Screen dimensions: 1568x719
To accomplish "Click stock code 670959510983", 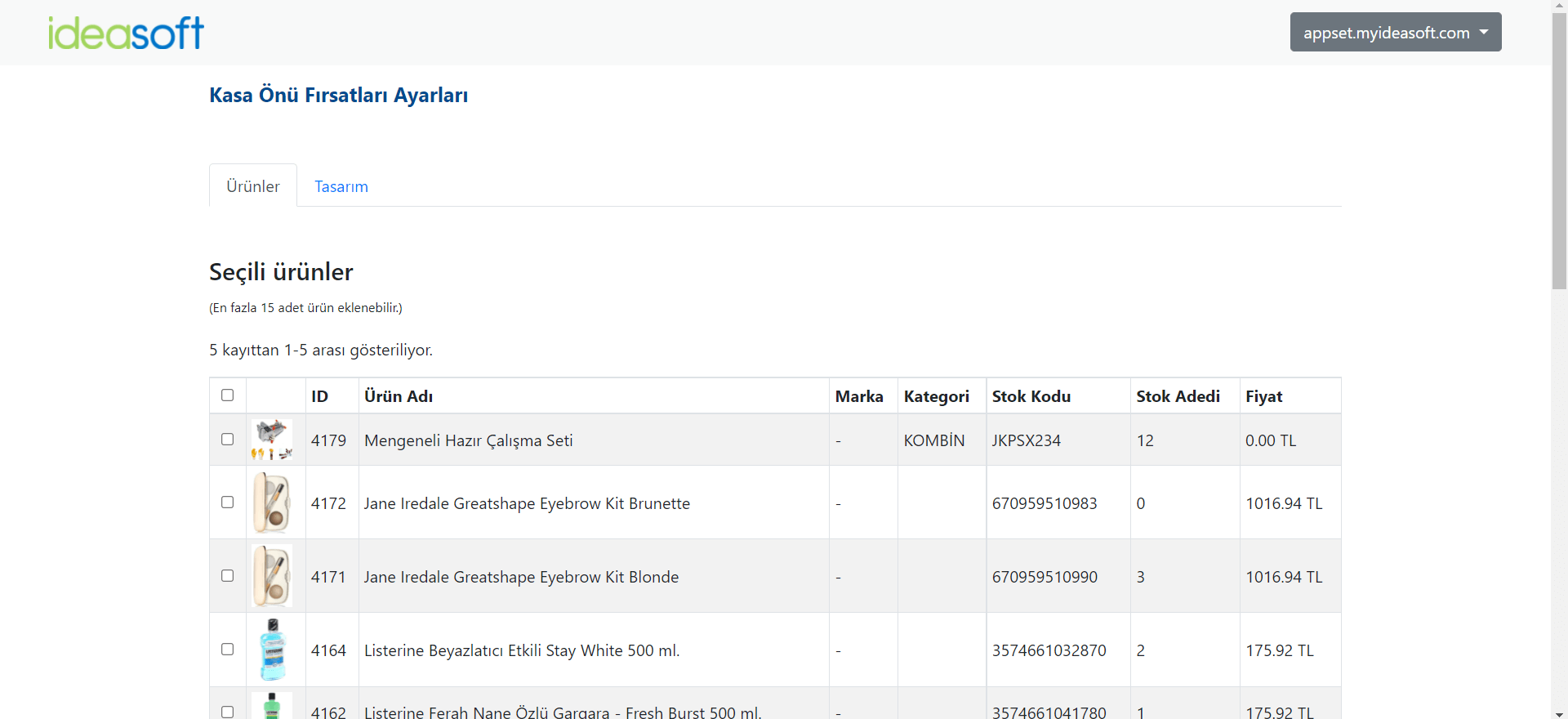I will (1045, 503).
